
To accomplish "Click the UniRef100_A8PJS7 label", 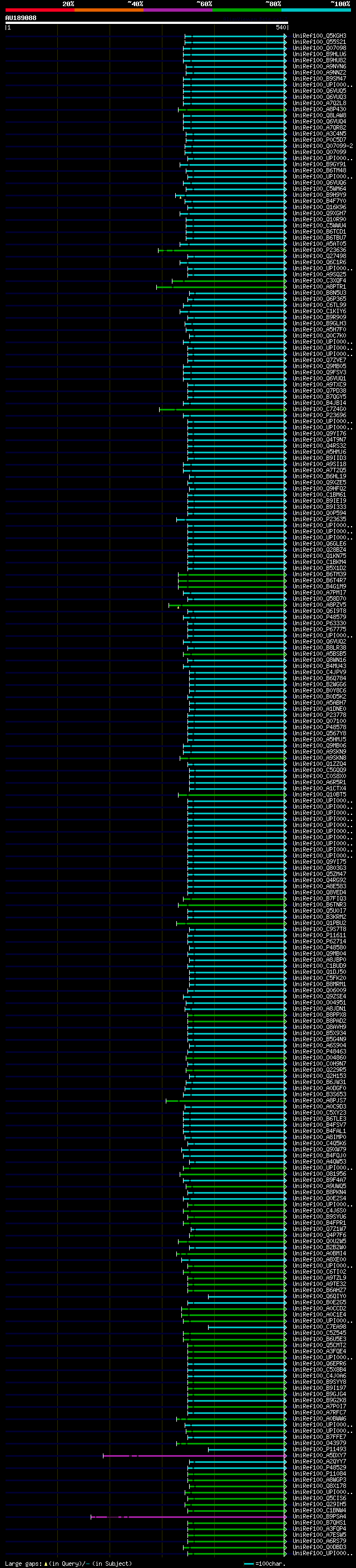I will [319, 1101].
